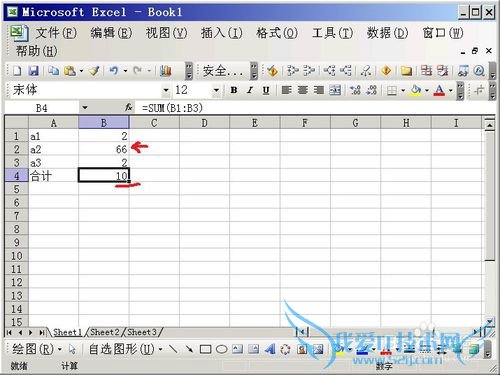The height and width of the screenshot is (375, 500).
Task: Click the Format Painter brush icon
Action: tap(95, 71)
